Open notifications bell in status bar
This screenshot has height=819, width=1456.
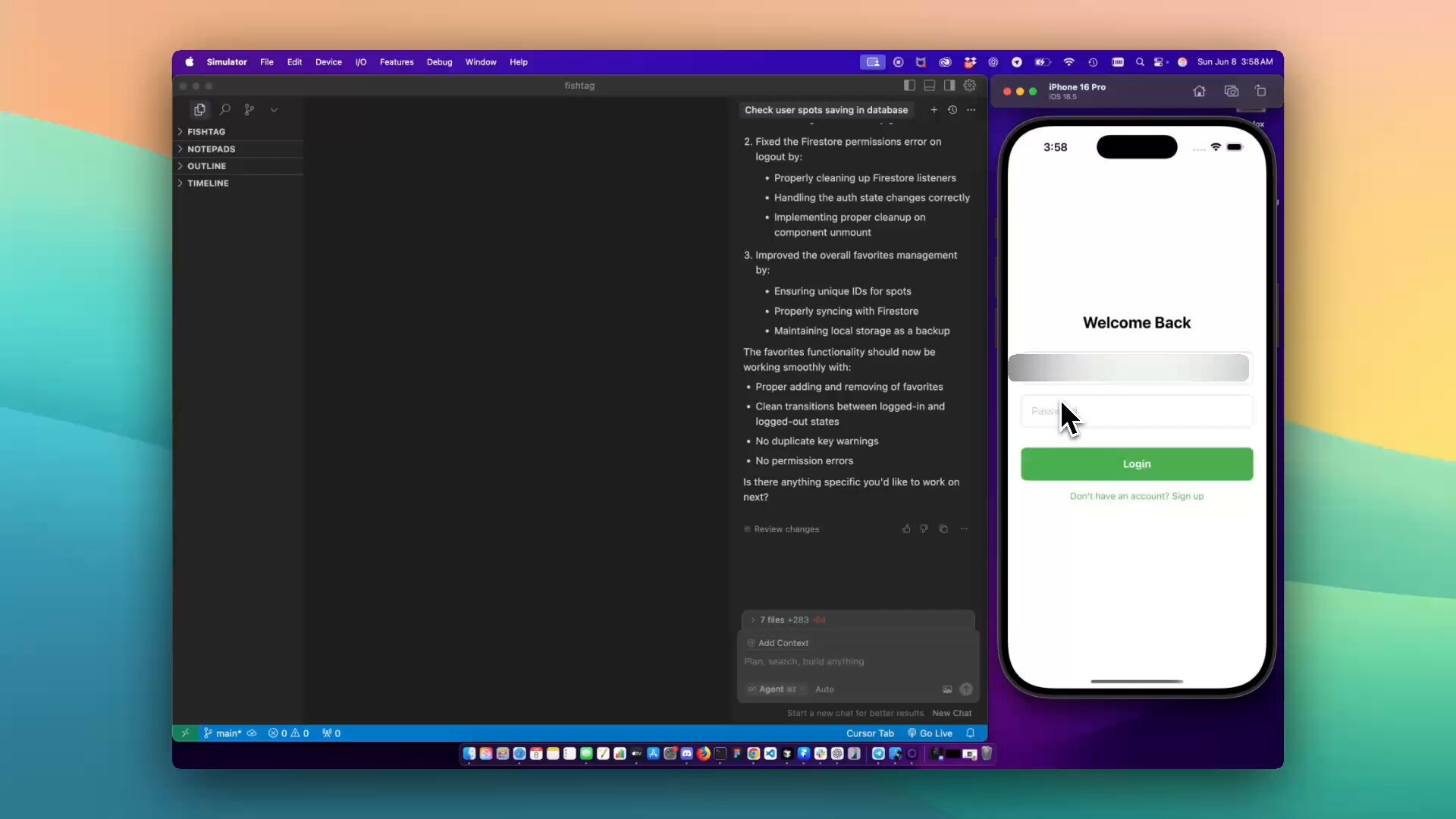pos(970,733)
